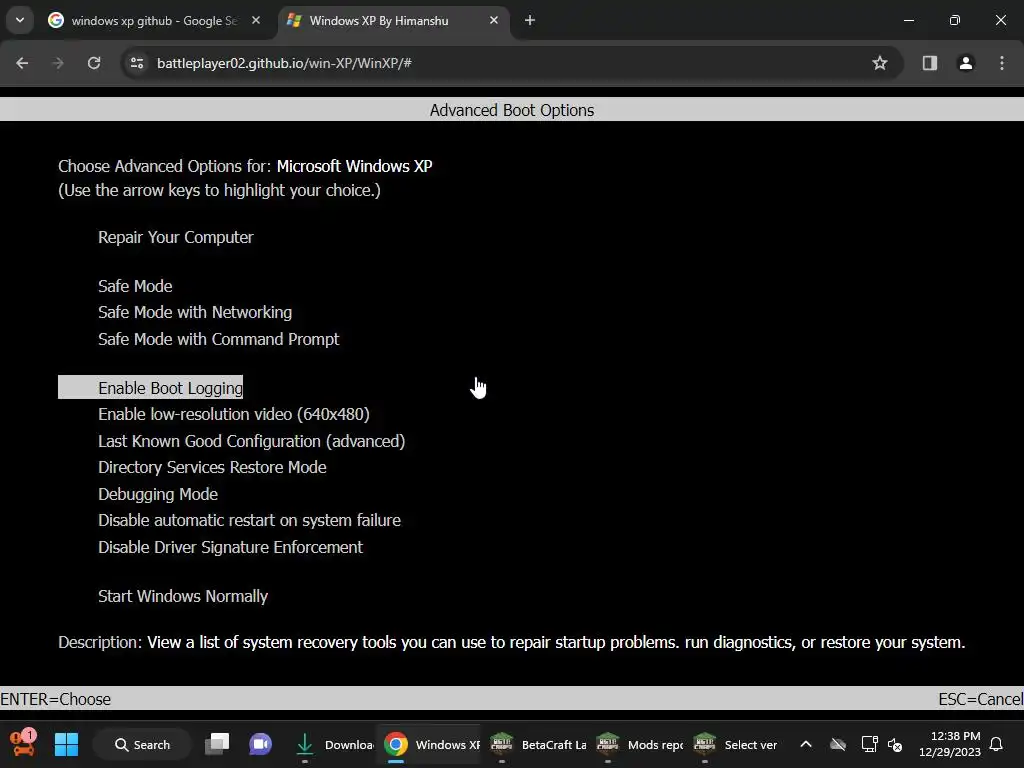Open the taskbar widget icon with notification badge
This screenshot has width=1024, height=768.
pyautogui.click(x=23, y=743)
